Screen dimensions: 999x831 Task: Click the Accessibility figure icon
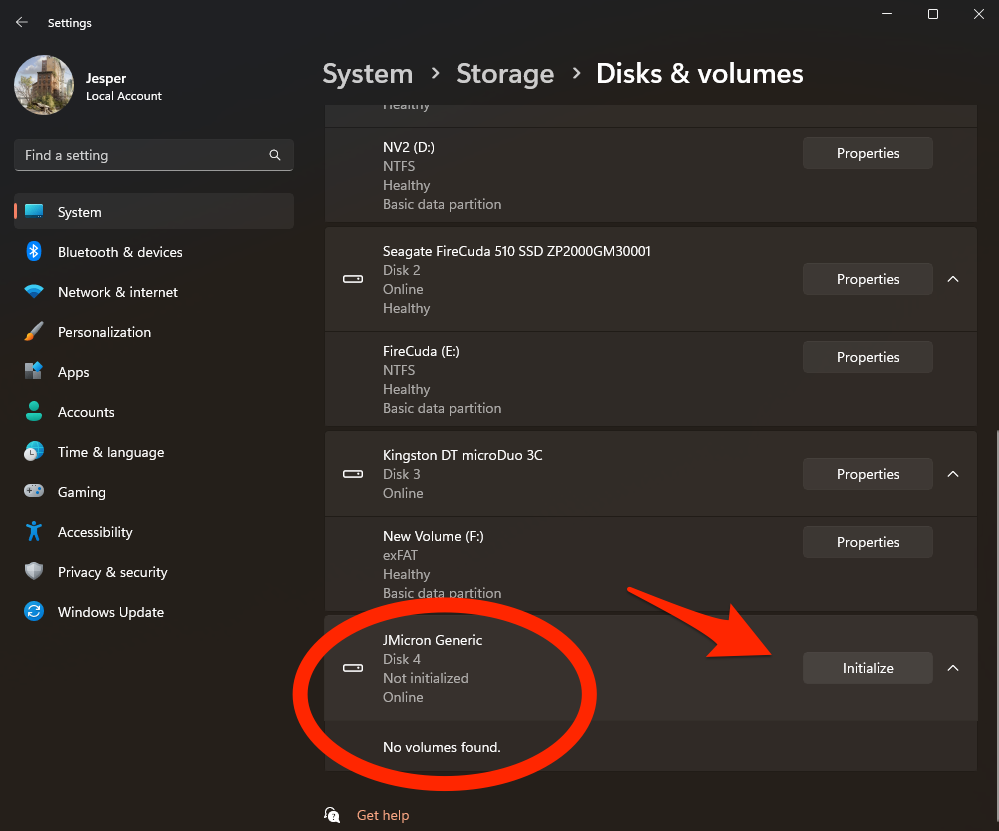[x=34, y=531]
